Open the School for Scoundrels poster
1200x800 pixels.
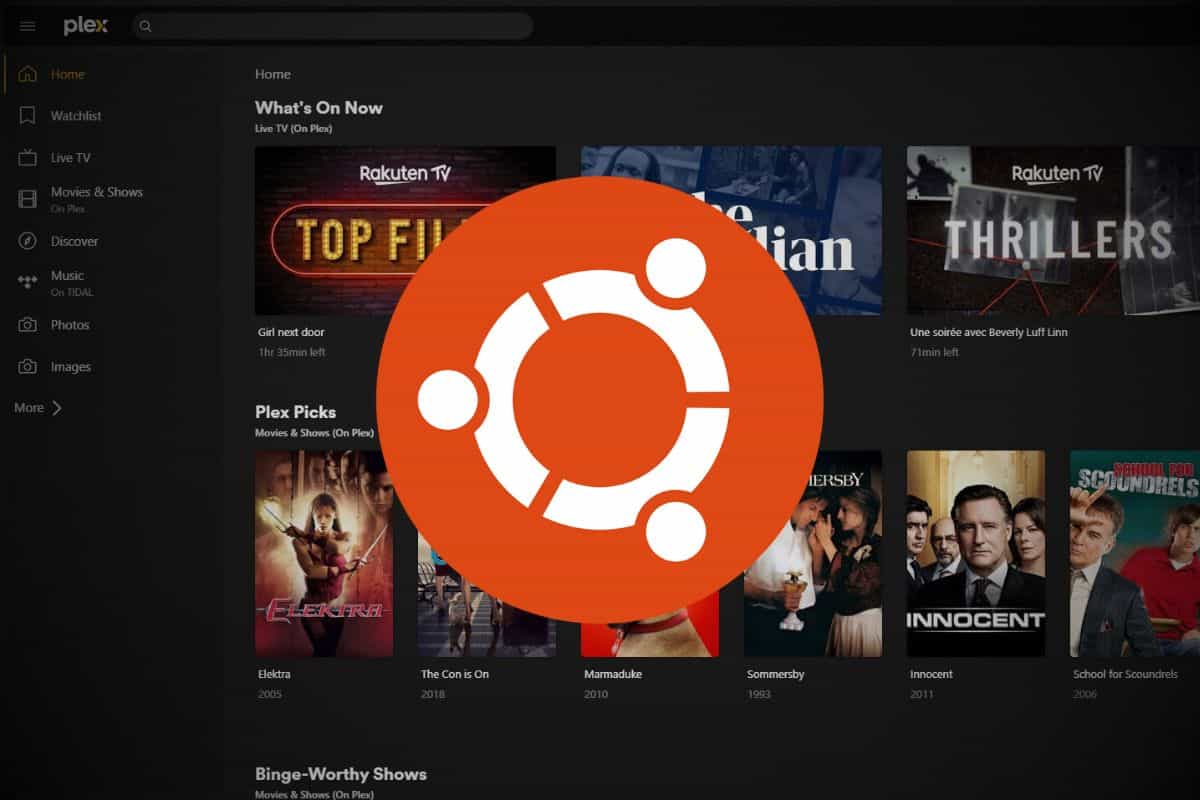pos(1135,553)
